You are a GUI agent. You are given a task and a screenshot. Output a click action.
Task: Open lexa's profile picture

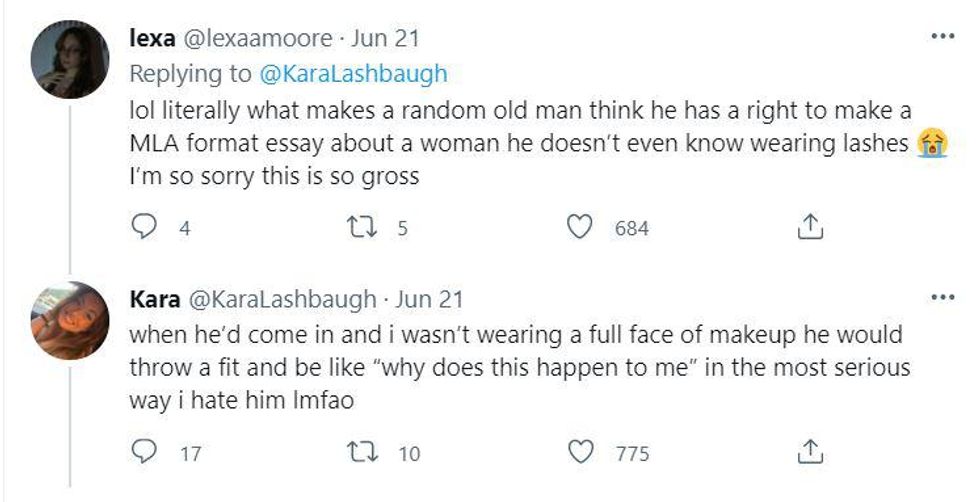(70, 59)
